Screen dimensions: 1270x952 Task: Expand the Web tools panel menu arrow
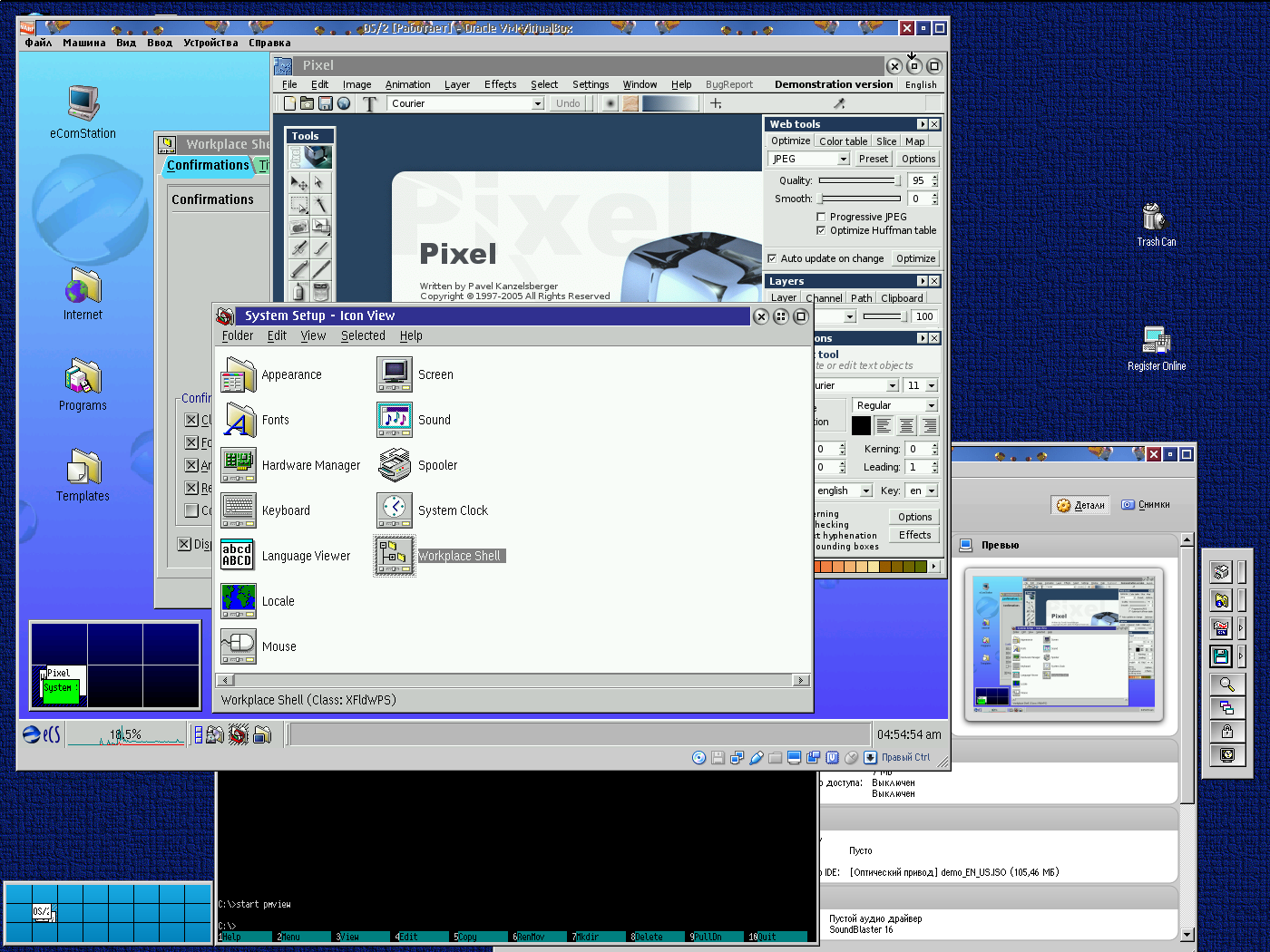point(923,124)
